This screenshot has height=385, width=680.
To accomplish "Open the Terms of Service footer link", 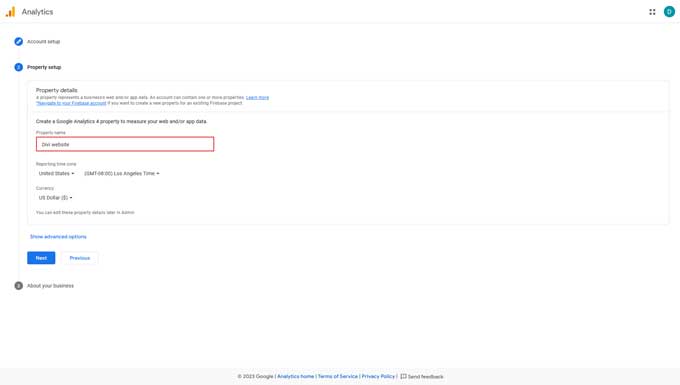I will tap(338, 376).
